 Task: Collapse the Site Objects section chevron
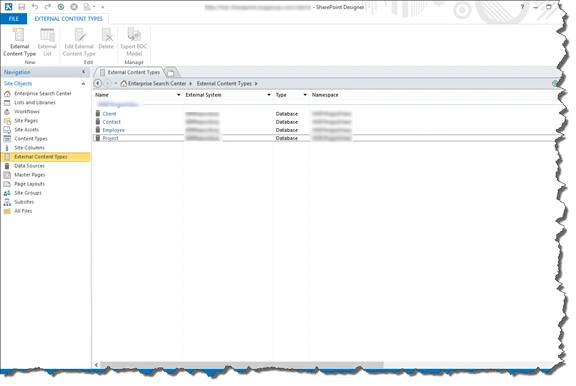pos(83,84)
